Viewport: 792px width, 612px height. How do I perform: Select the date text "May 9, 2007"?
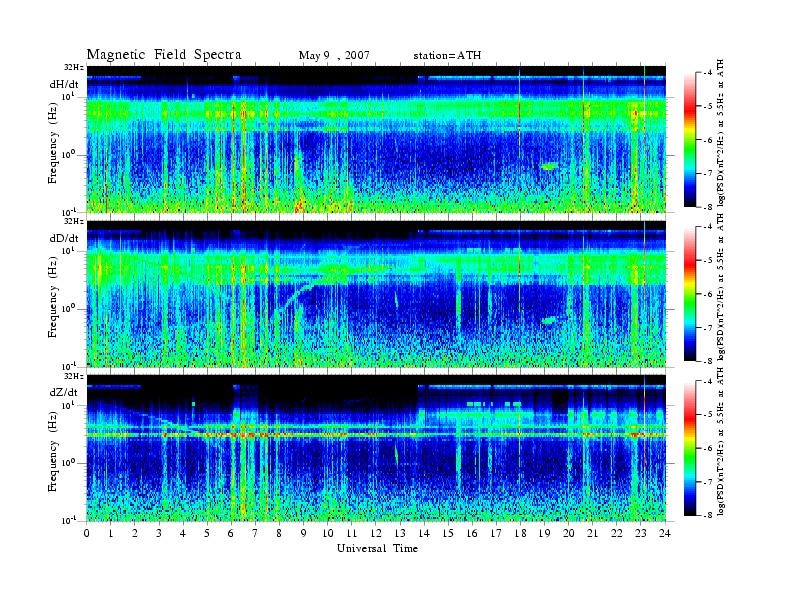pyautogui.click(x=334, y=56)
